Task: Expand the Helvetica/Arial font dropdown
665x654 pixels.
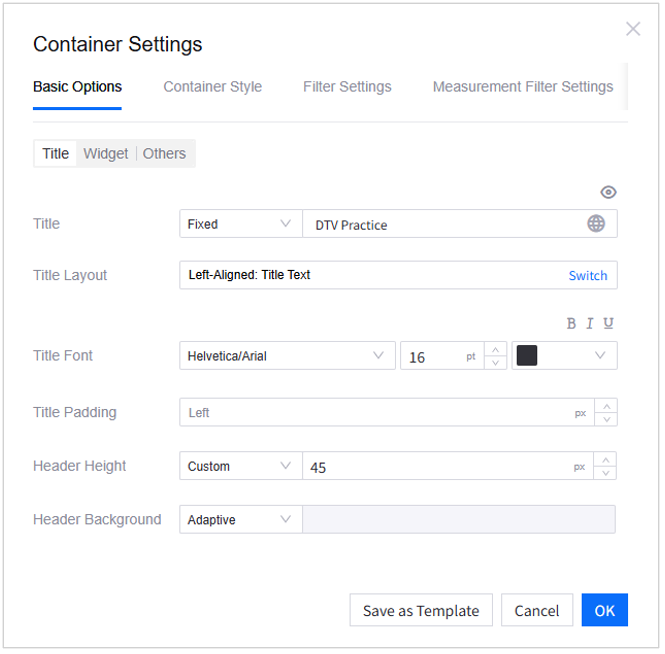Action: pos(288,356)
